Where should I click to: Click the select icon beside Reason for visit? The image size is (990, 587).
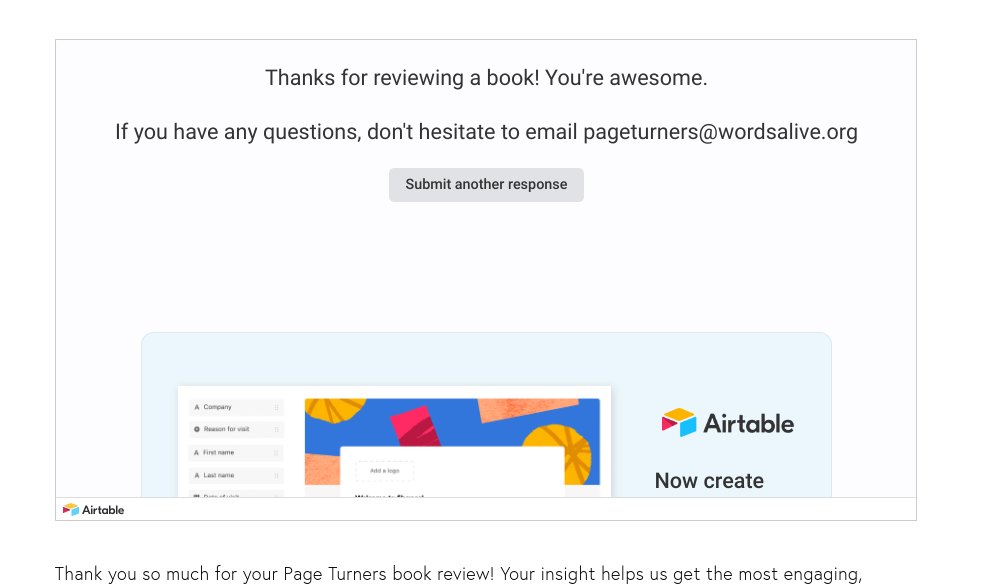[197, 429]
